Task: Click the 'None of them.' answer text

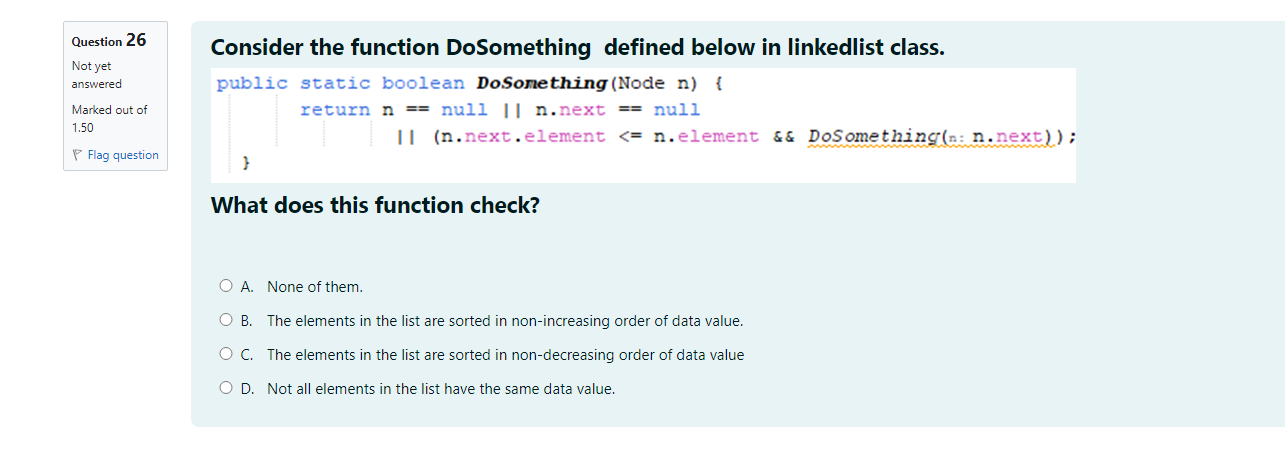Action: [x=315, y=287]
